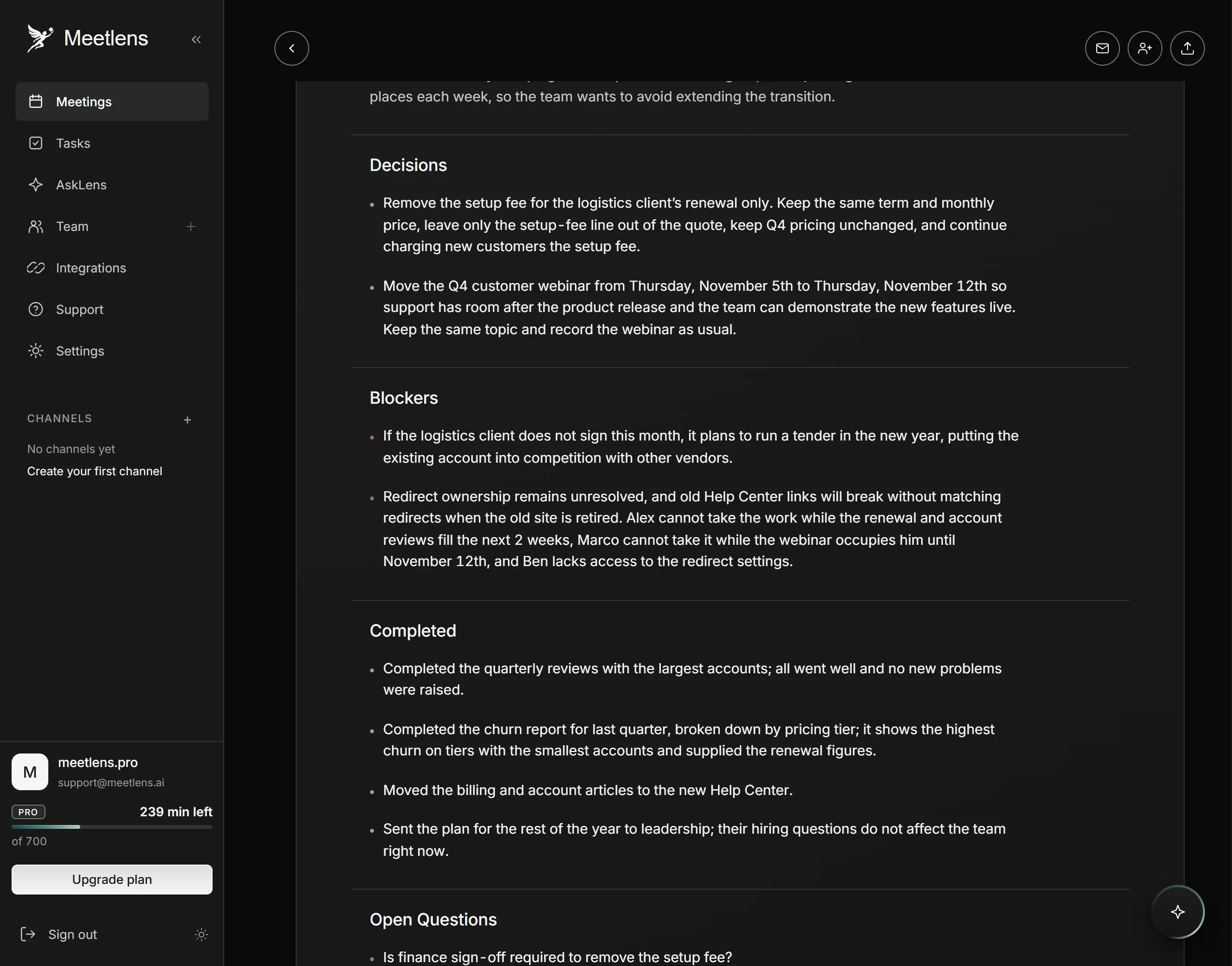
Task: Invite a participant with add-person icon
Action: (x=1145, y=48)
